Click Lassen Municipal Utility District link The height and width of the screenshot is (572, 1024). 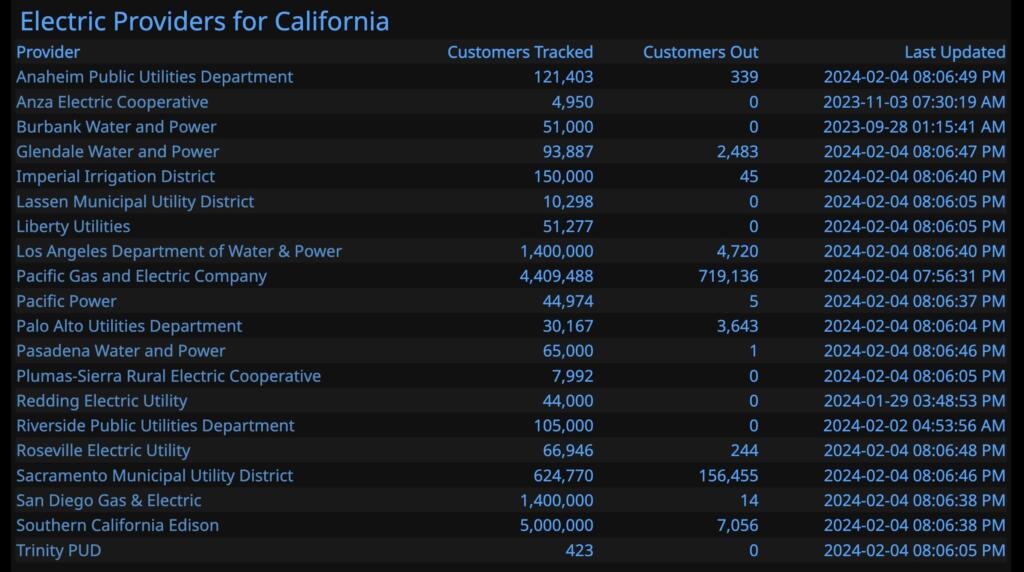click(x=135, y=202)
